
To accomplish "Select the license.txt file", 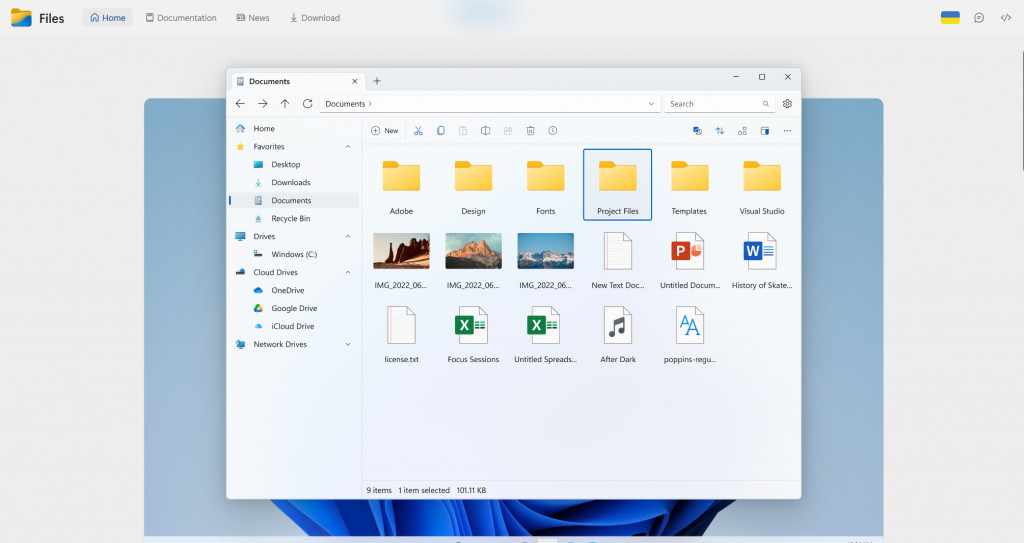I will click(x=401, y=333).
